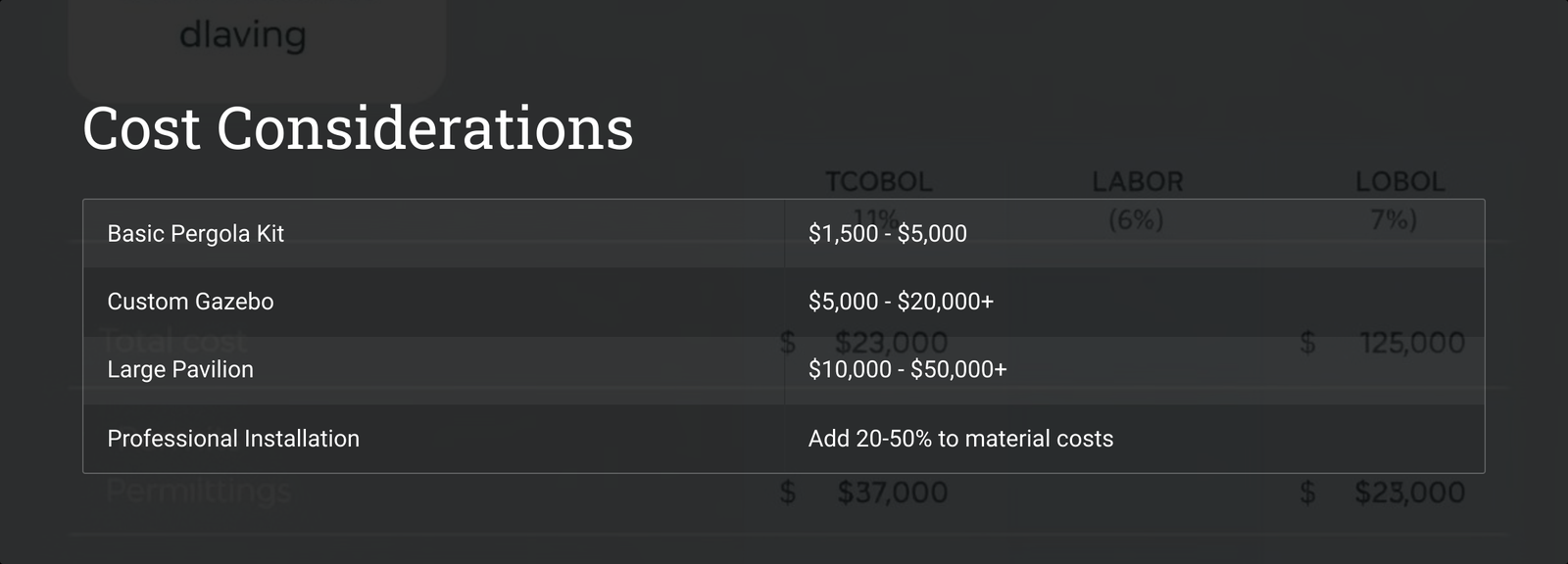Select the Add 20-50% to material costs cell

pos(1134,439)
